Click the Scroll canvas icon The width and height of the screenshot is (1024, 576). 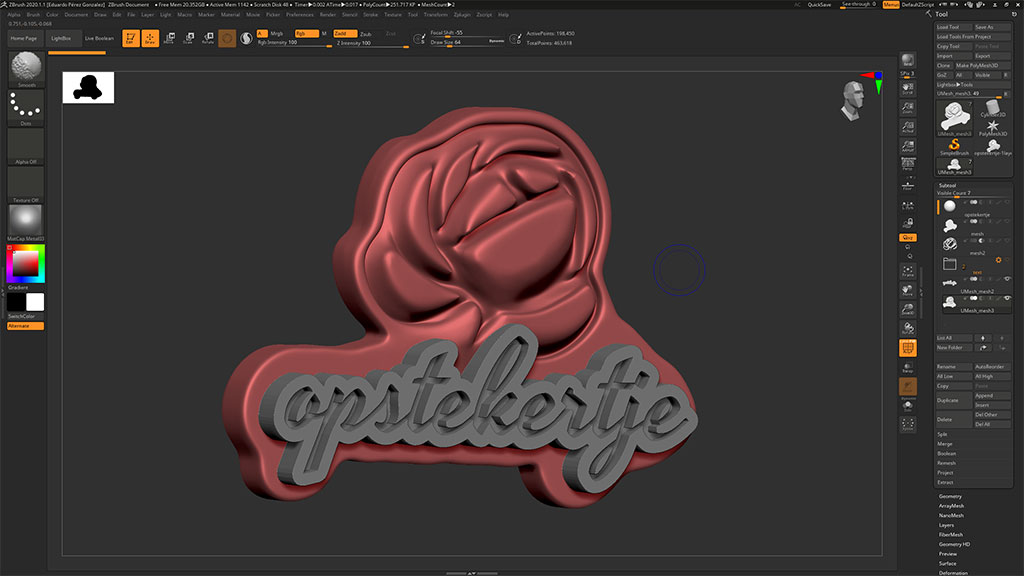tap(908, 88)
